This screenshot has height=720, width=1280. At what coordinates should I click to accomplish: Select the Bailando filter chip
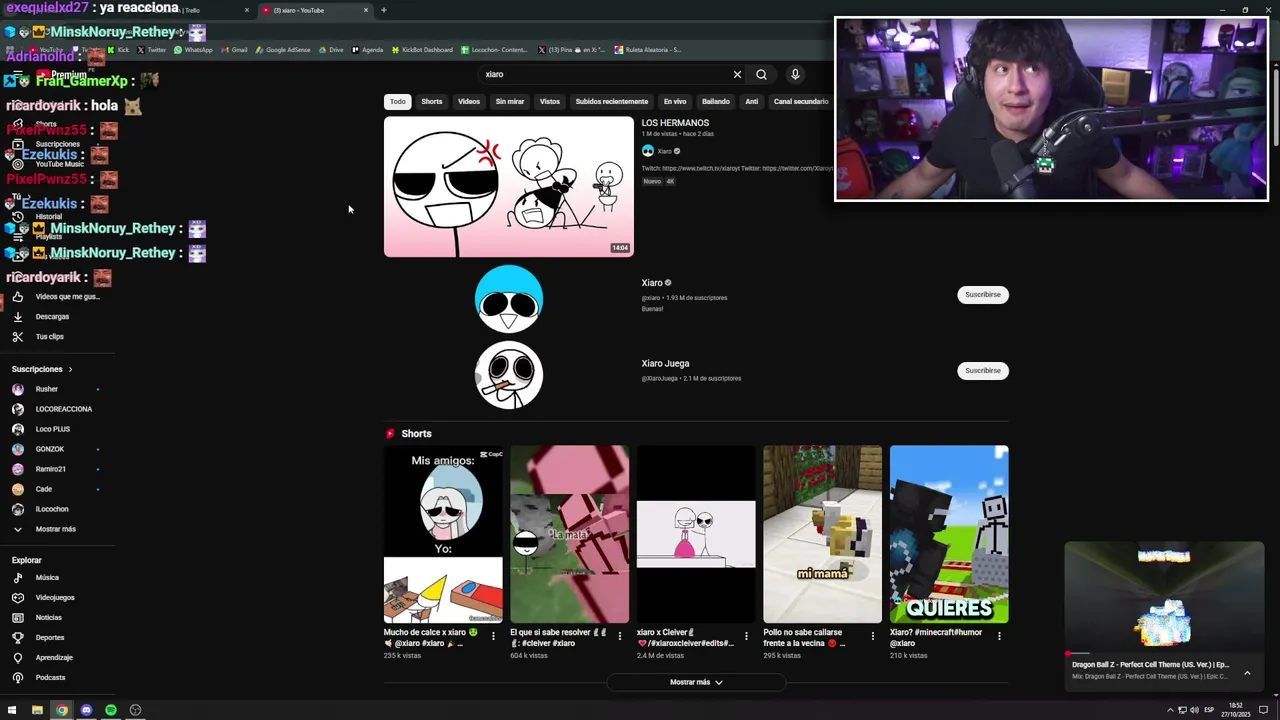click(716, 101)
